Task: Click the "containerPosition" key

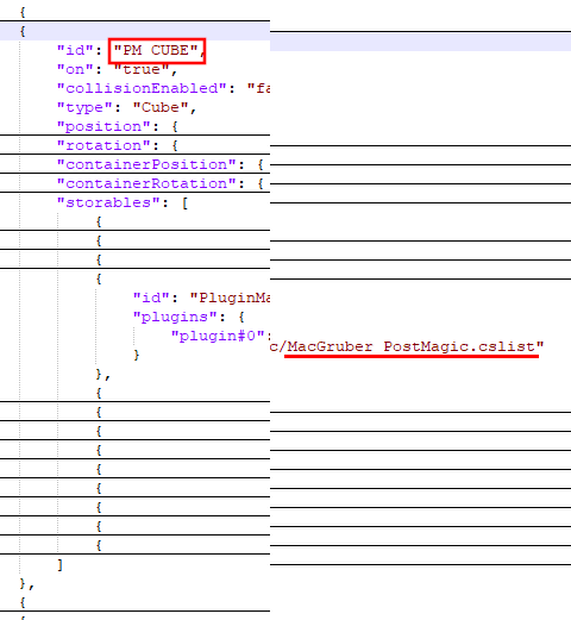Action: [147, 164]
